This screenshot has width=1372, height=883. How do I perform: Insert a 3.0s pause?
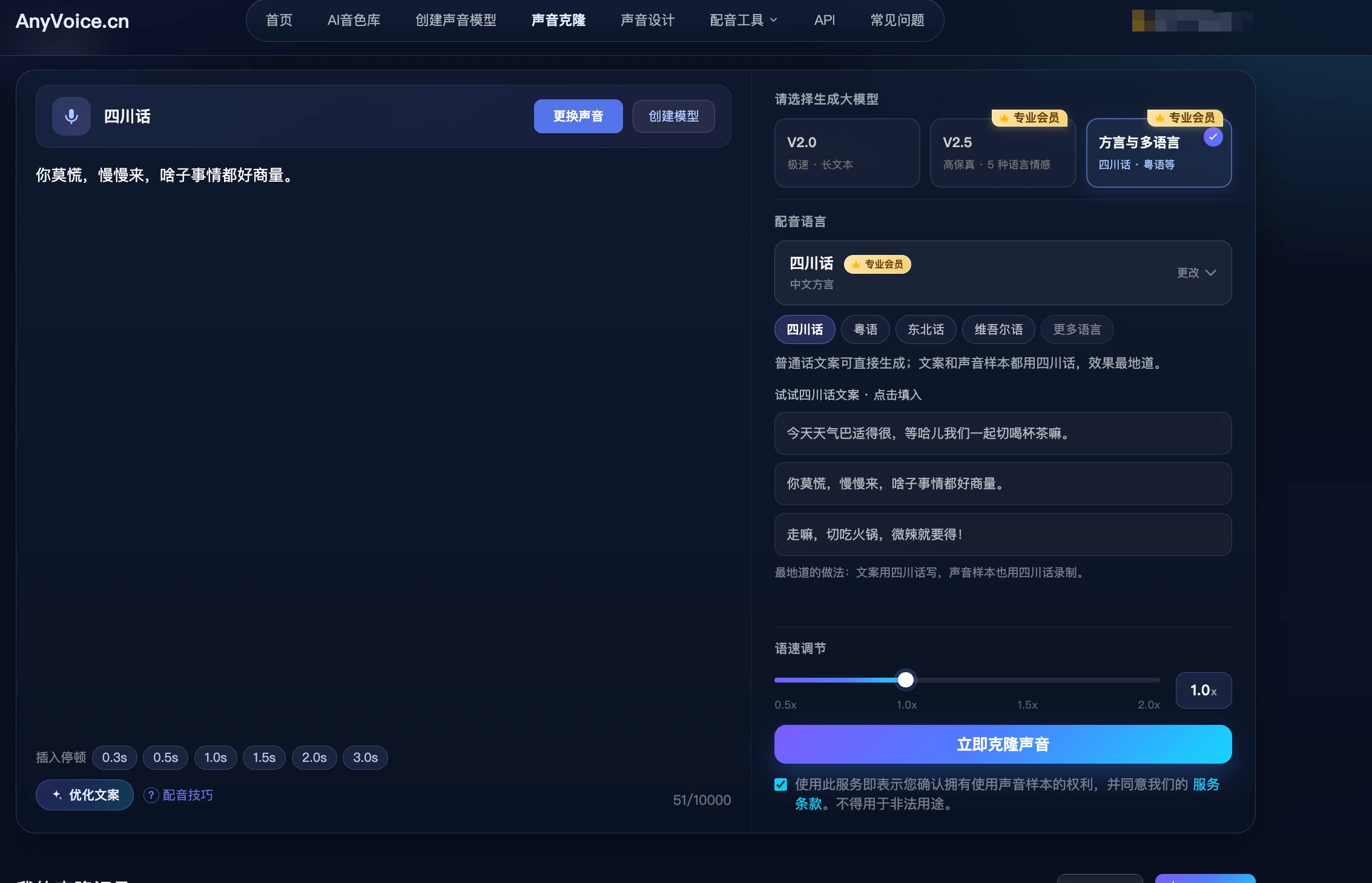coord(365,758)
